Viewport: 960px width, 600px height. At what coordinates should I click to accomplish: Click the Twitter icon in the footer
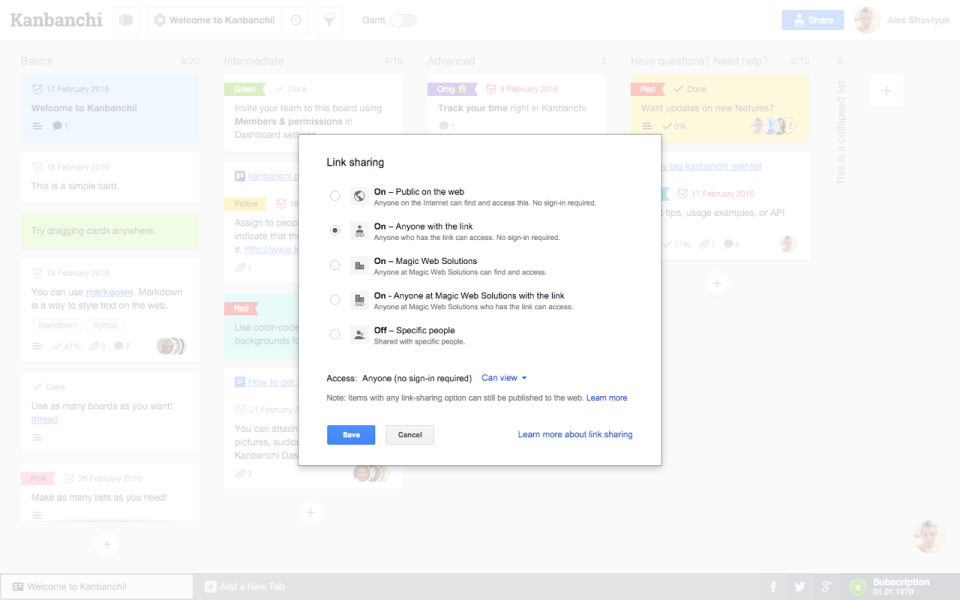pyautogui.click(x=800, y=586)
